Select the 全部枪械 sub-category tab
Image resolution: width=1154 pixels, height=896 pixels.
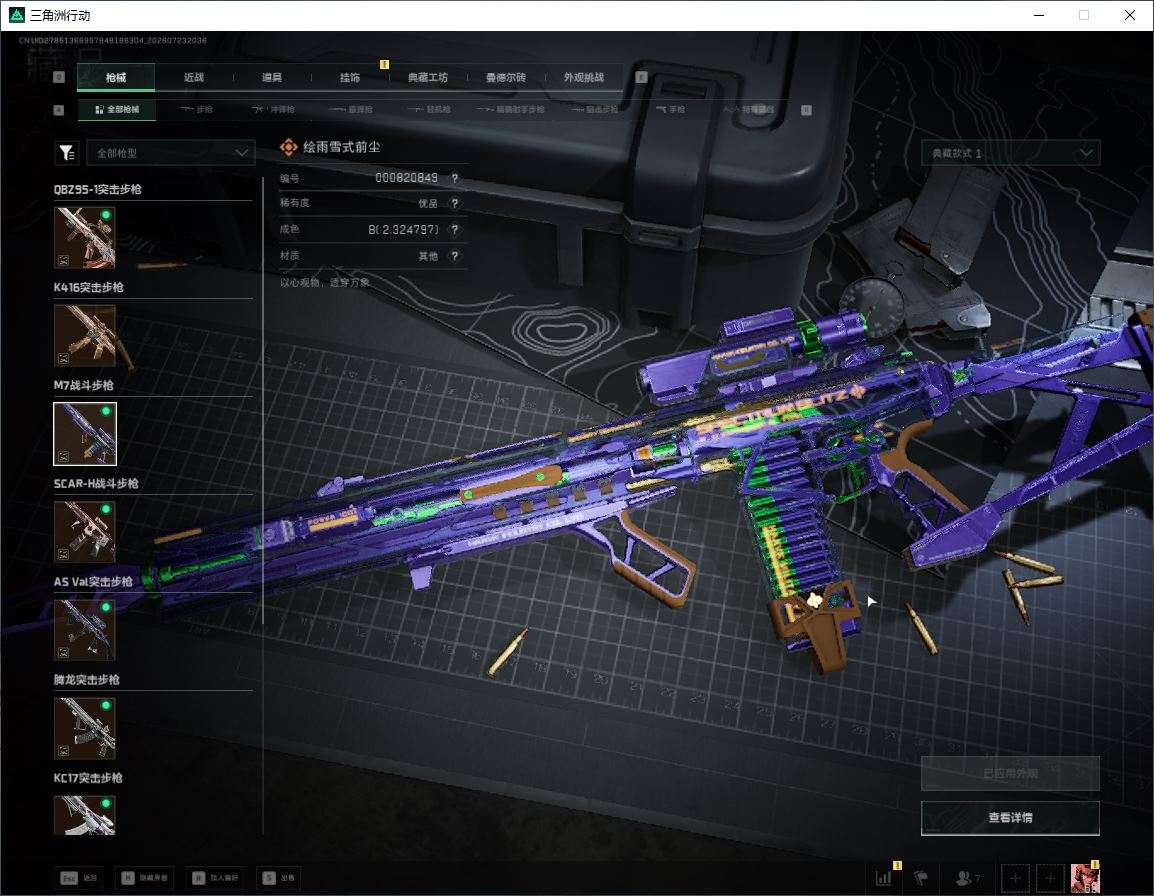pos(116,110)
